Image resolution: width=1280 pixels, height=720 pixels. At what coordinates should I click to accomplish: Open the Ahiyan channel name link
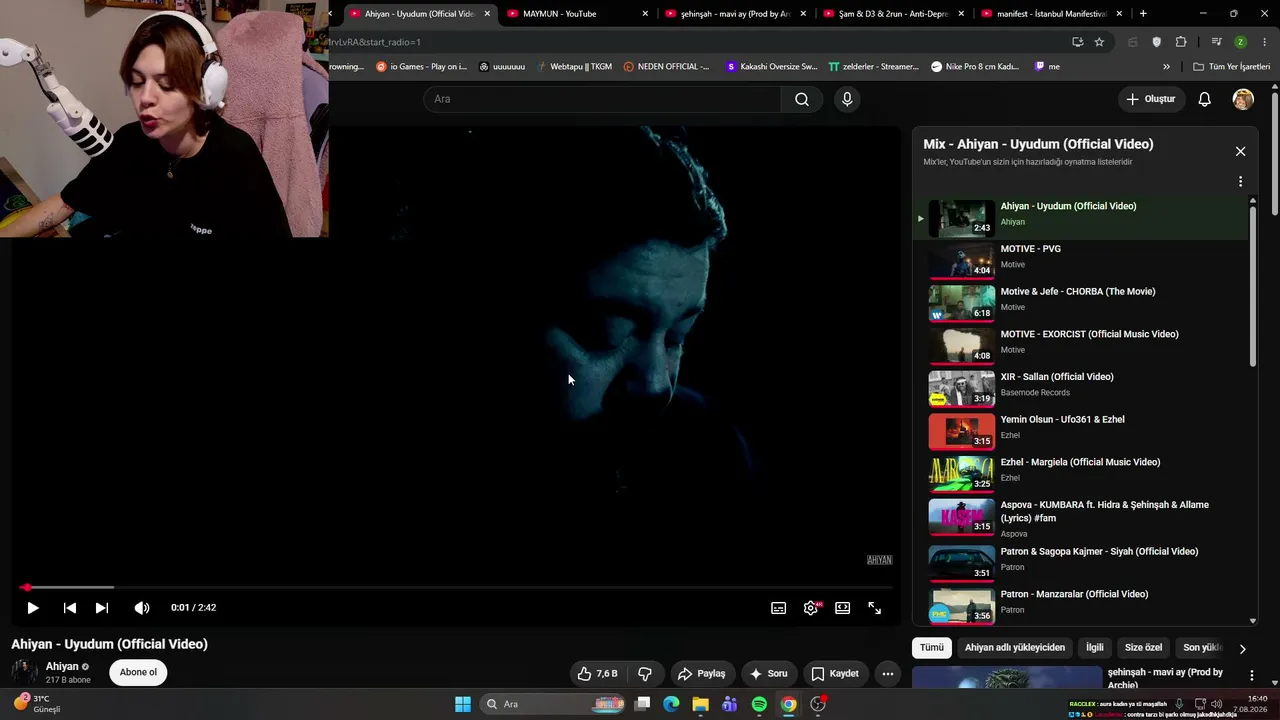(62, 667)
